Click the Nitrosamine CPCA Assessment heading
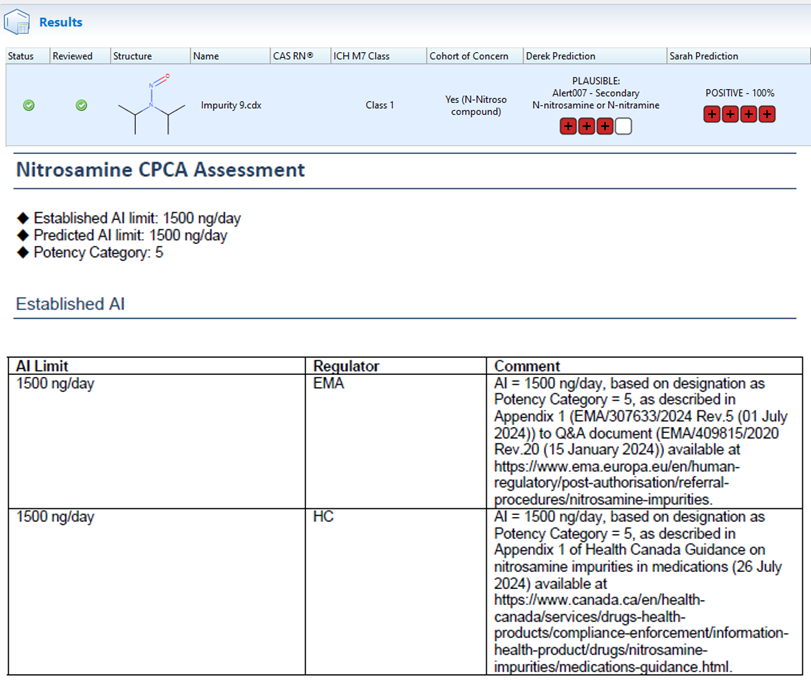This screenshot has width=811, height=680. [x=160, y=170]
